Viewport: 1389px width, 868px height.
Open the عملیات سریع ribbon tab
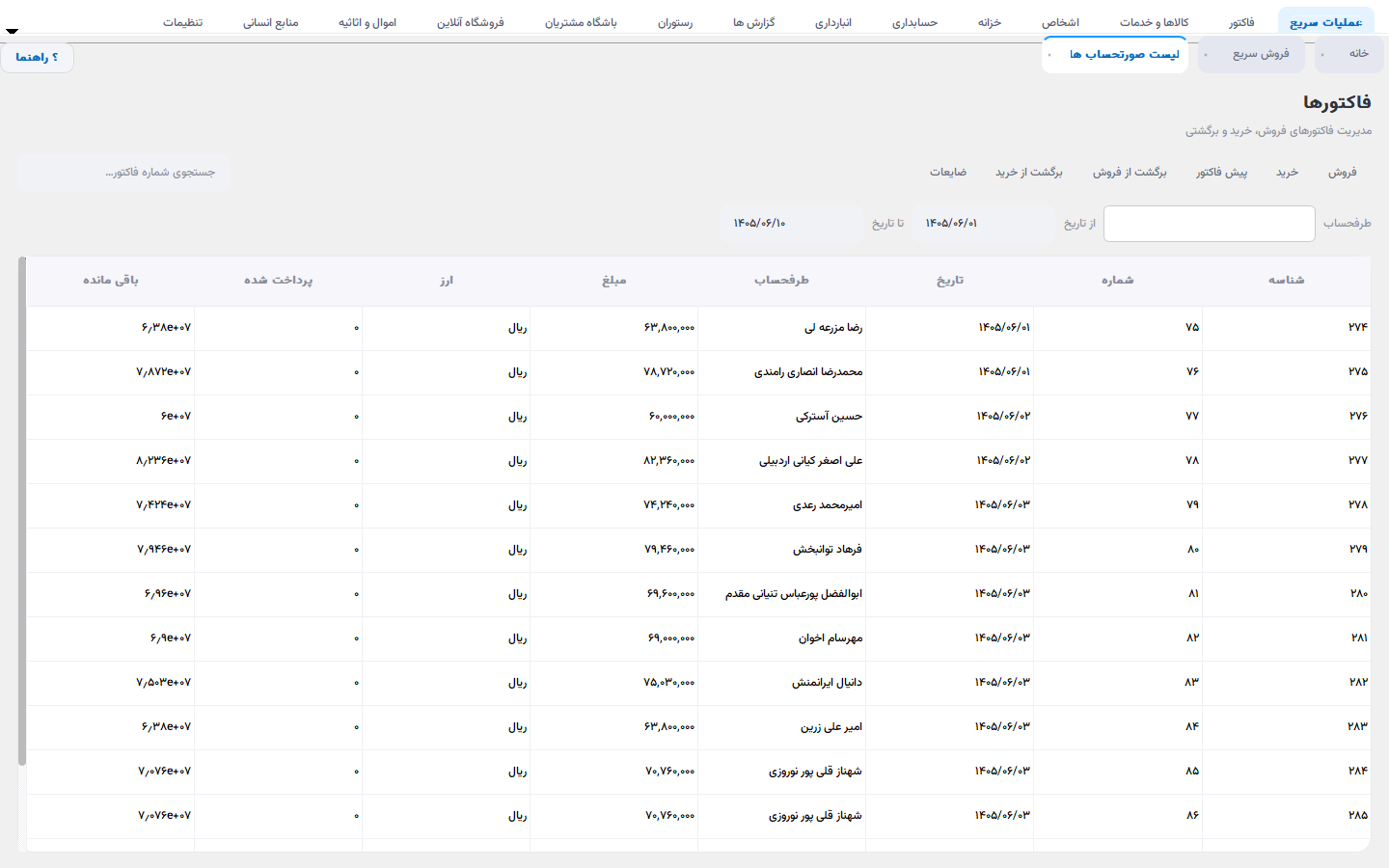coord(1326,22)
